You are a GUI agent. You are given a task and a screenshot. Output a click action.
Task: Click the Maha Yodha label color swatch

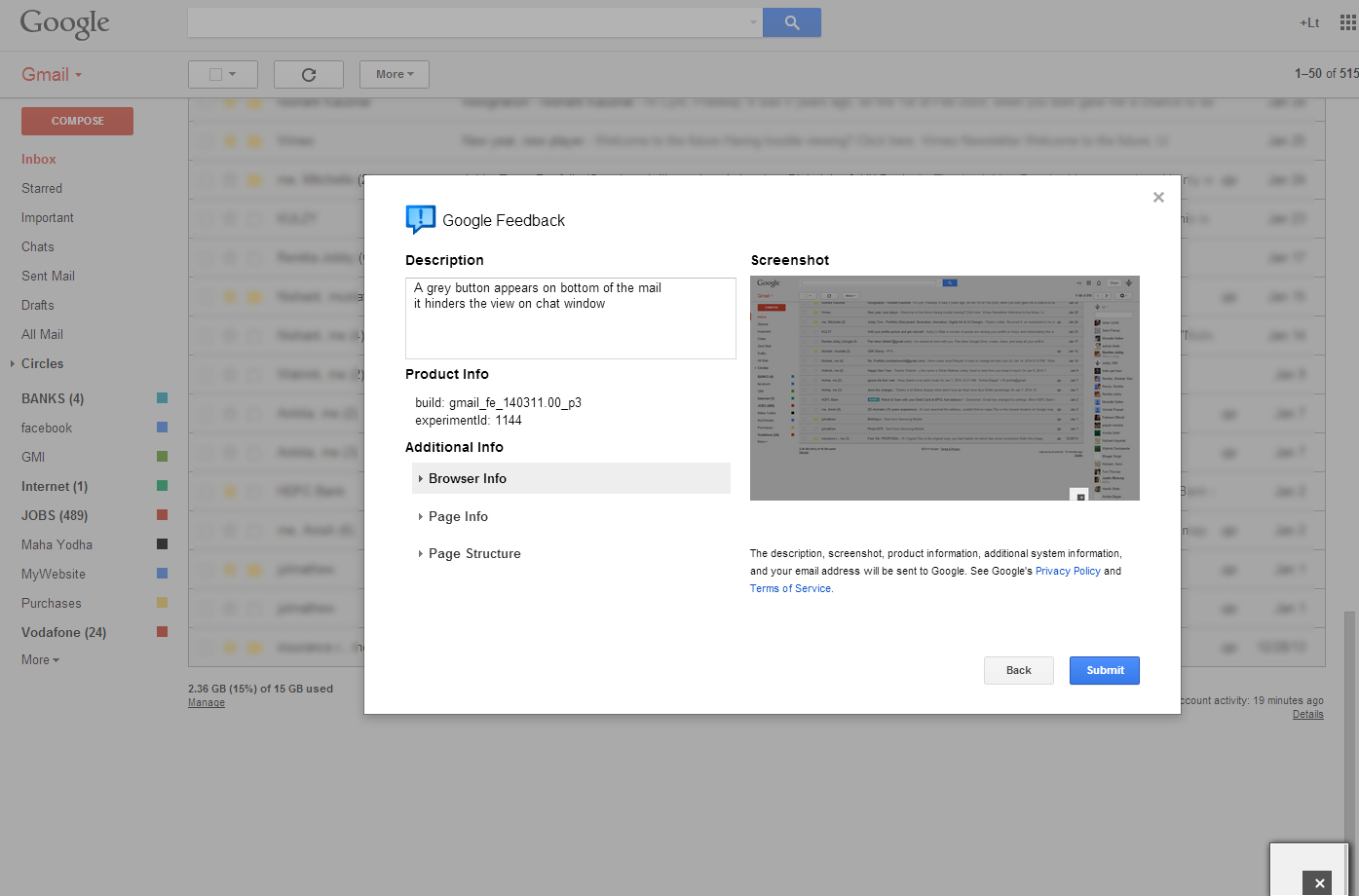tap(163, 543)
